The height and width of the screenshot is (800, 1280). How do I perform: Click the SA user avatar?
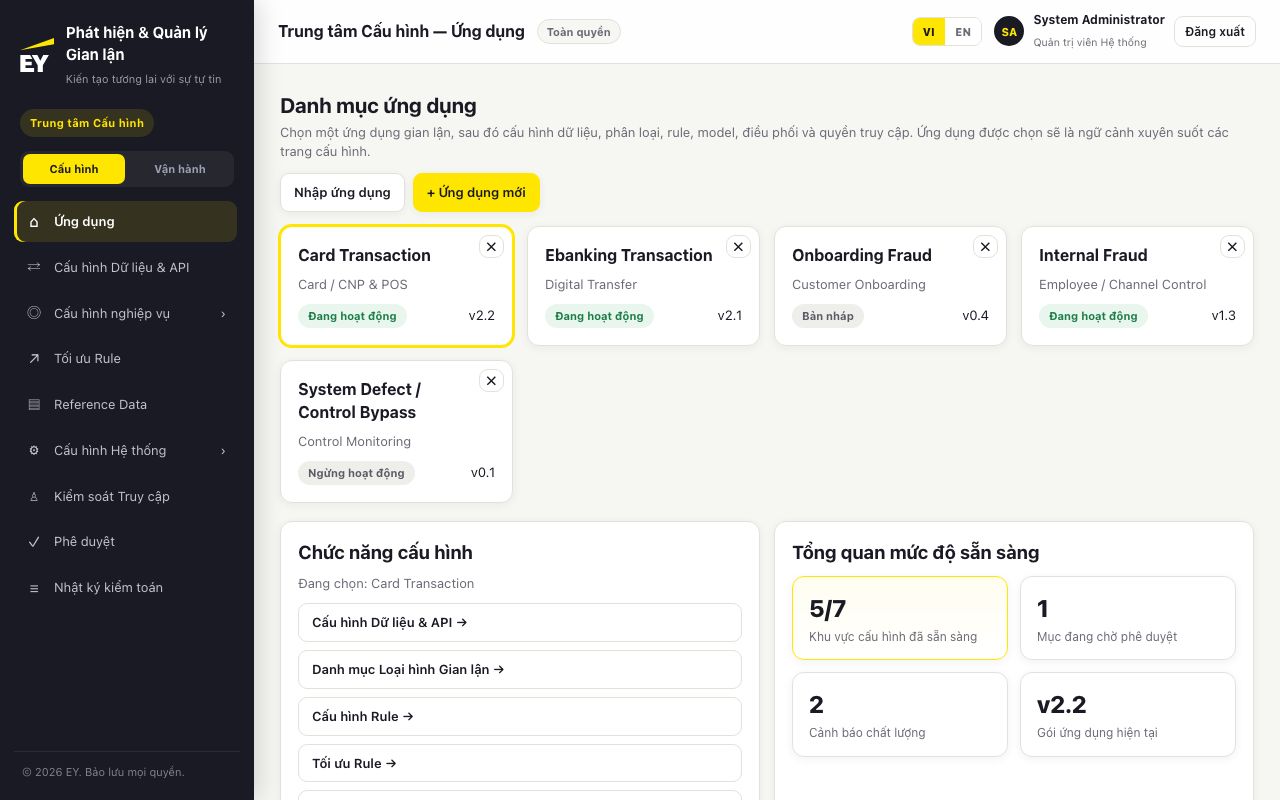(x=1009, y=32)
